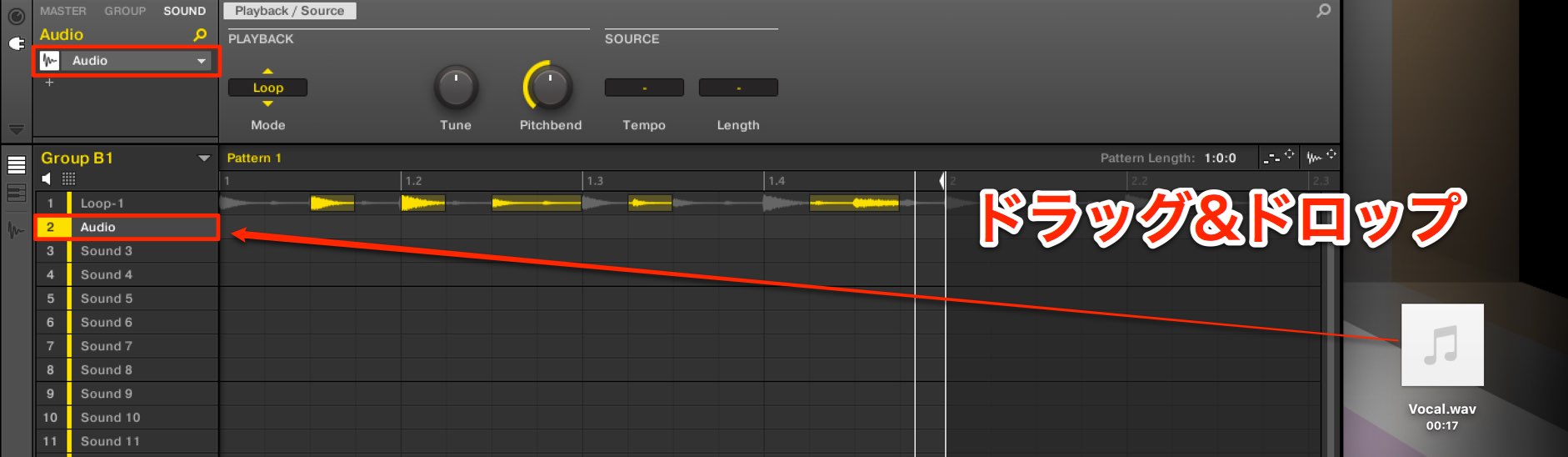Click the Pattern 1 name
Image resolution: width=1568 pixels, height=457 pixels.
[x=254, y=158]
